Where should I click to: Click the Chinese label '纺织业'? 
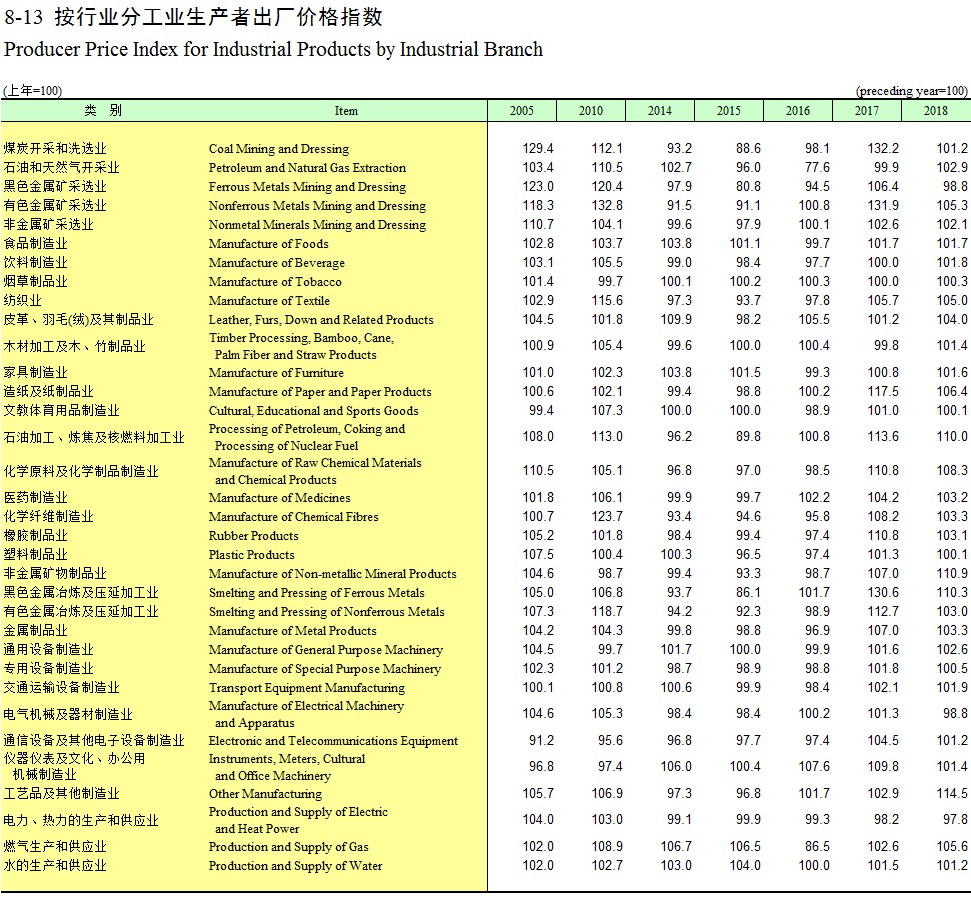22,301
